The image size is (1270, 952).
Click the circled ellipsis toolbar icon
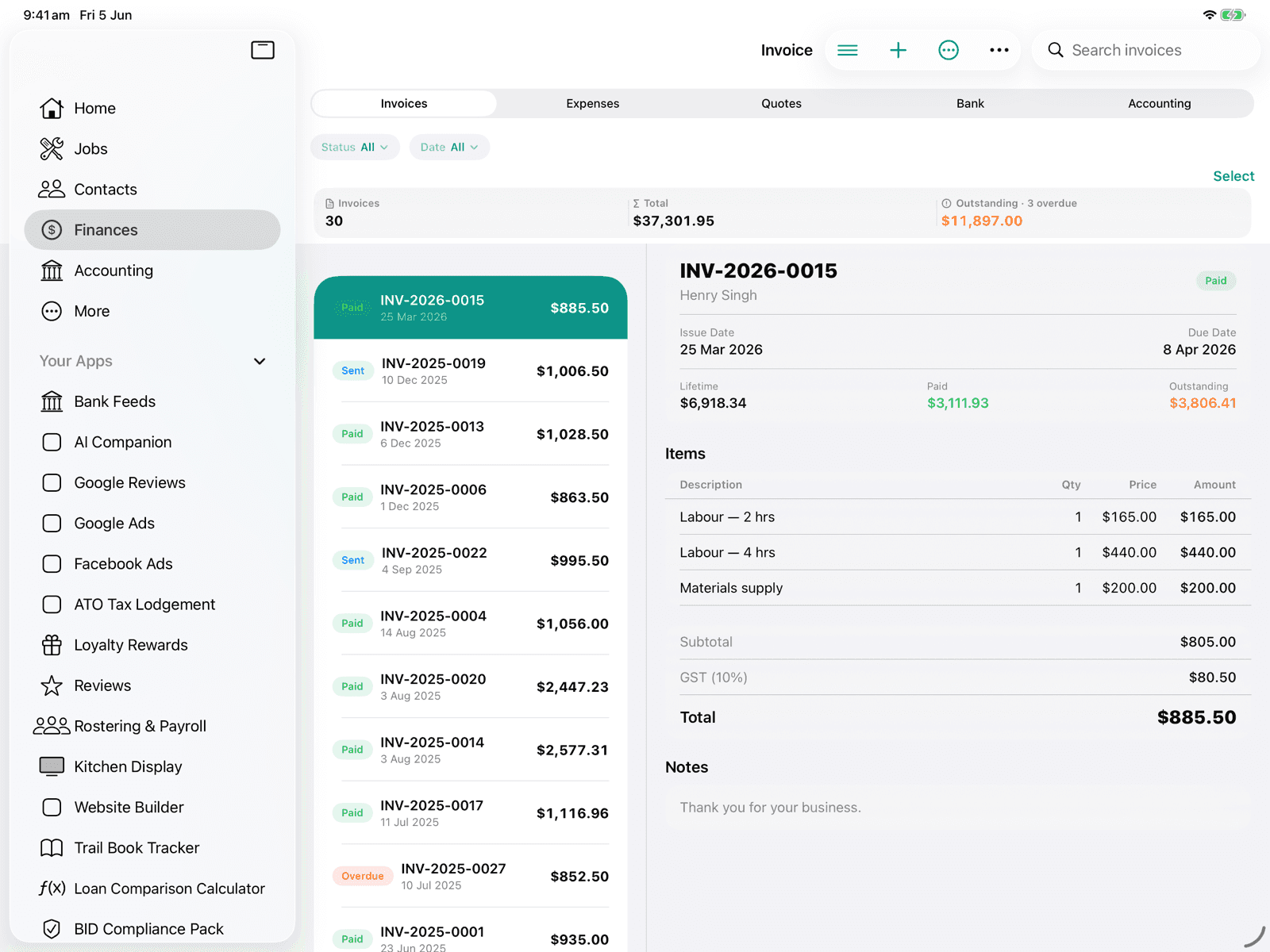pos(949,50)
